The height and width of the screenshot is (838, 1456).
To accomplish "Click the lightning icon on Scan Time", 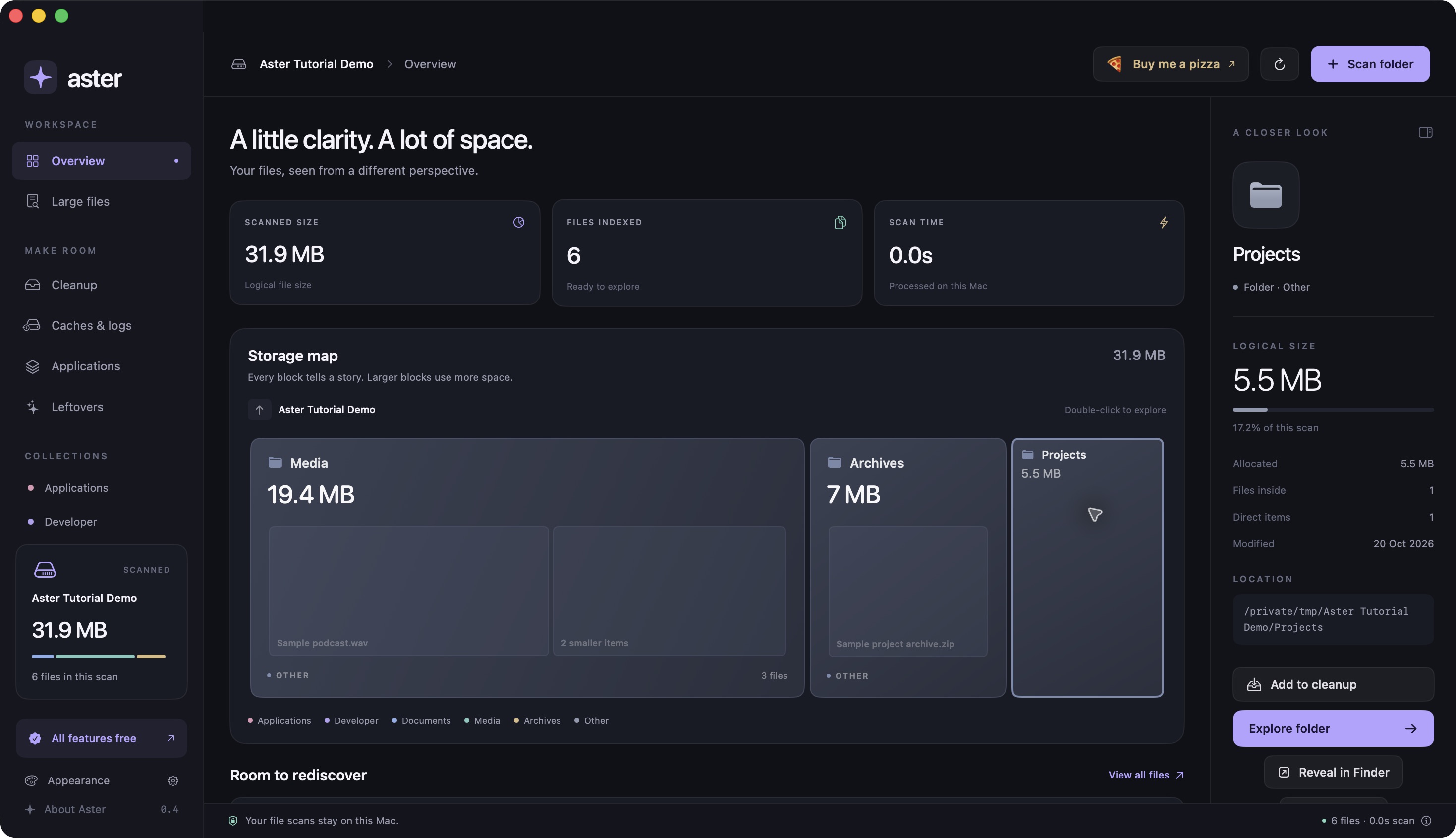I will pos(1163,222).
